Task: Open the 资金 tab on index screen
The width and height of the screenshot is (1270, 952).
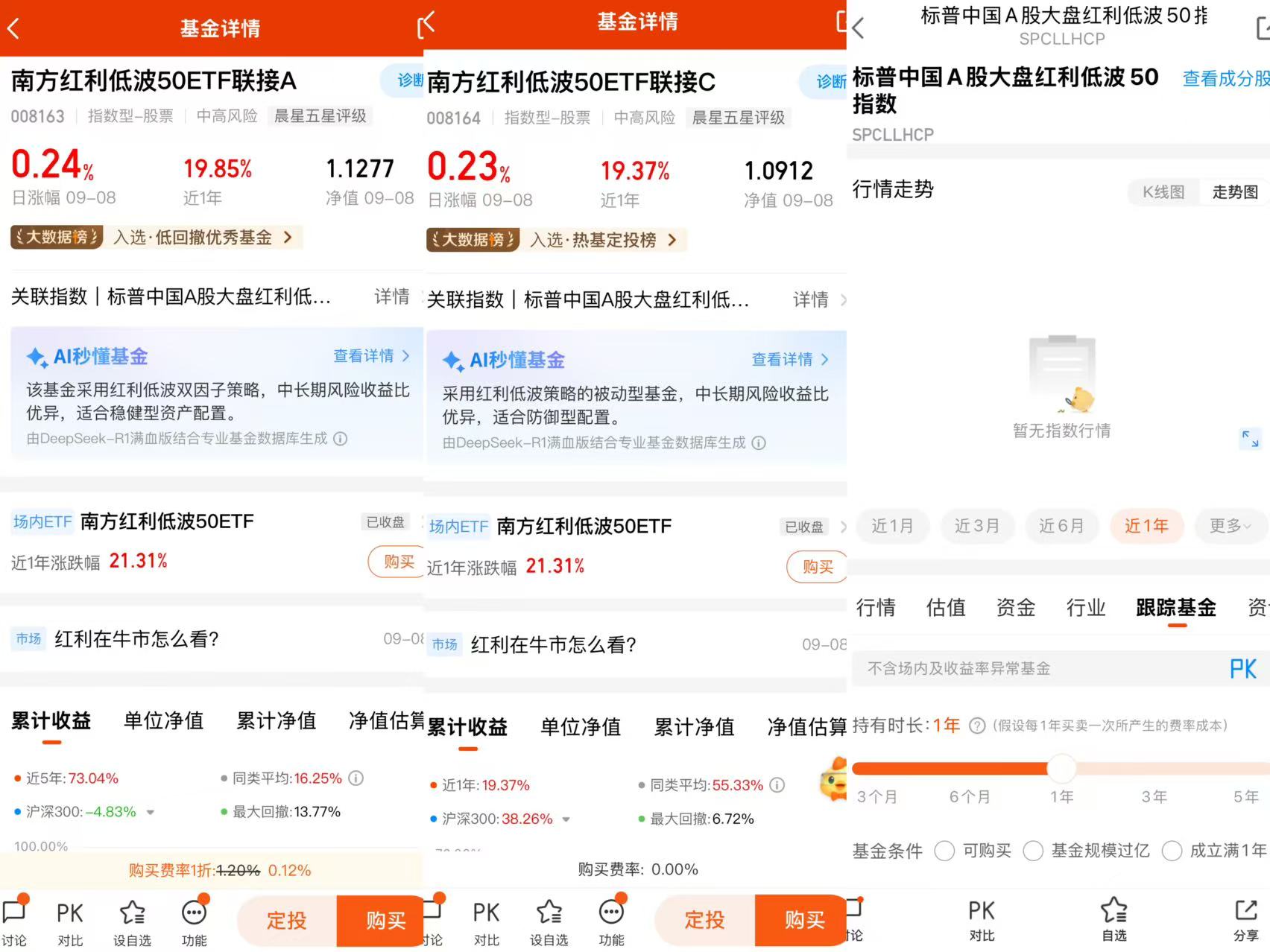Action: point(1016,608)
